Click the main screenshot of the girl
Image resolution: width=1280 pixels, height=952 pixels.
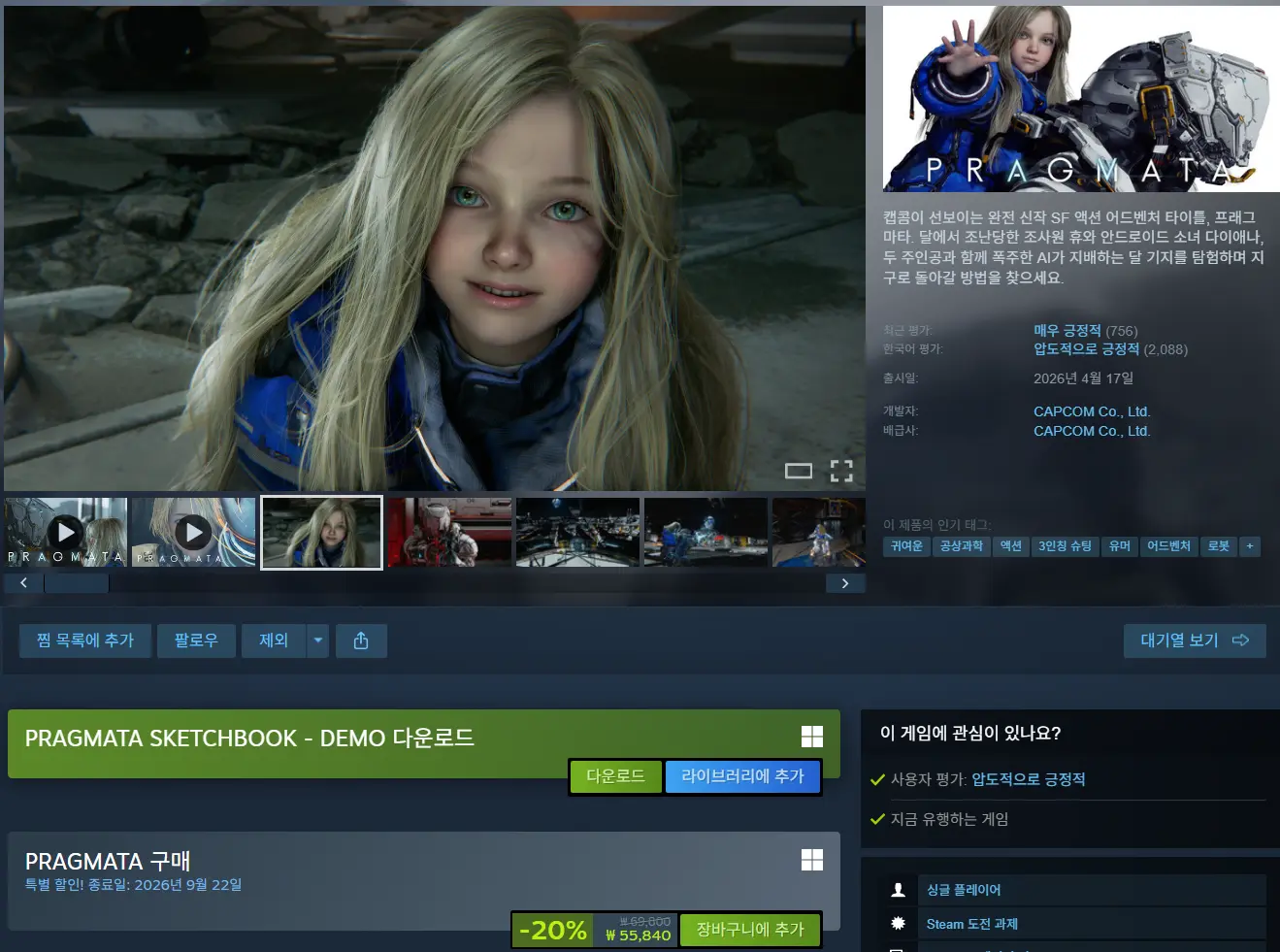tap(435, 248)
